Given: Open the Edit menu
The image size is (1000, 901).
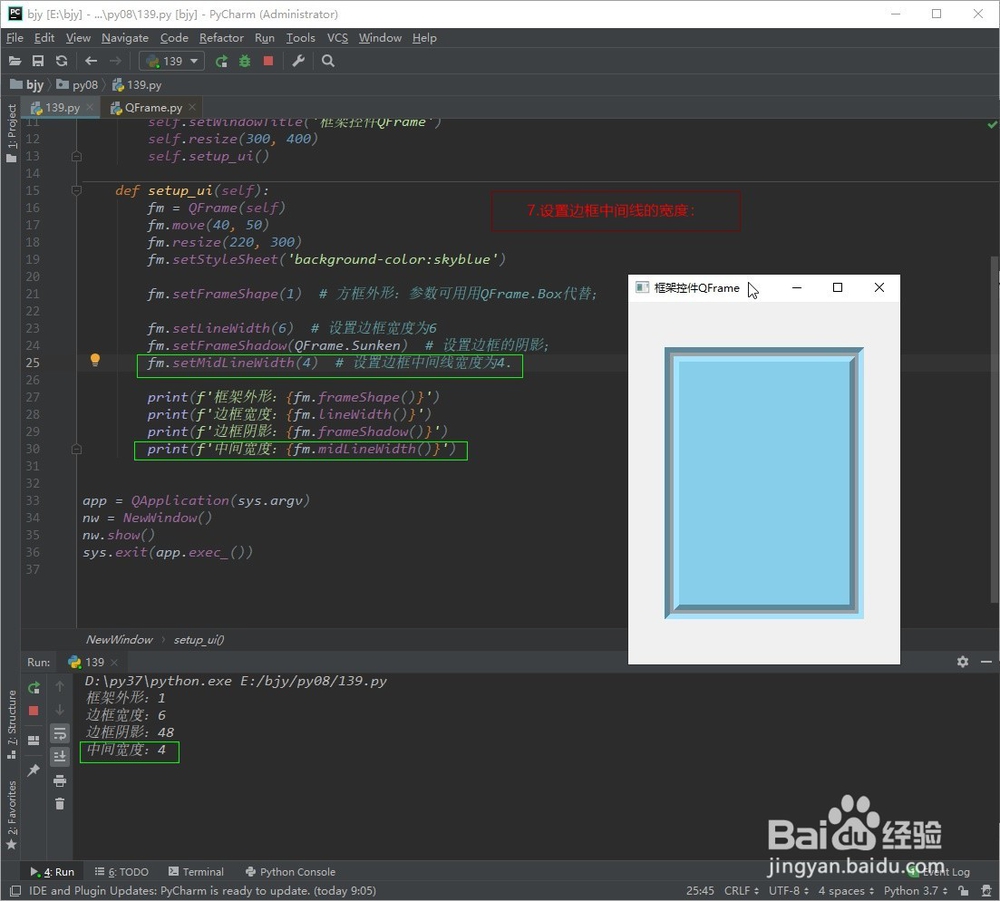Looking at the screenshot, I should [44, 38].
